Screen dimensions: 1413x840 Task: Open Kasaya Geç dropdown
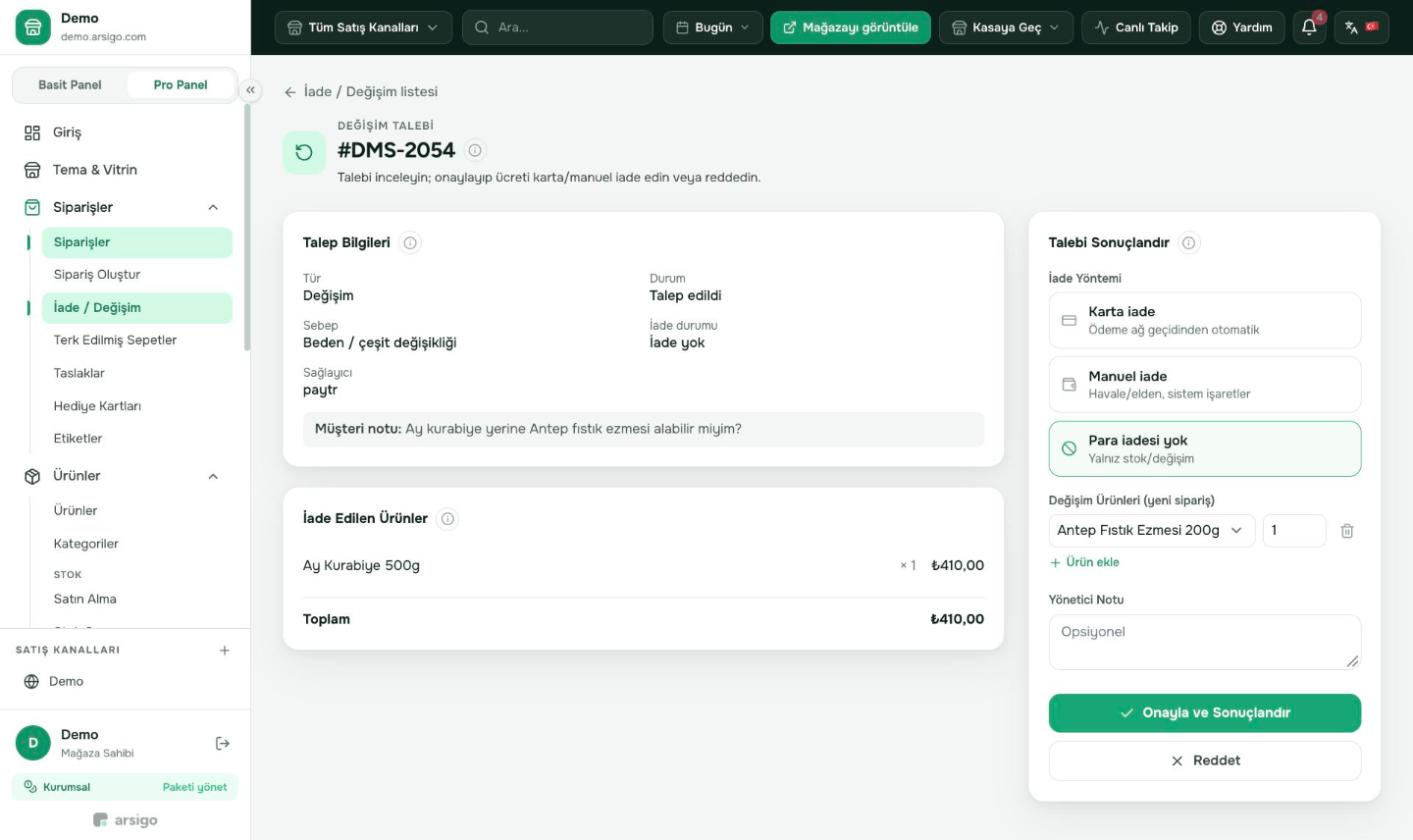(1006, 27)
